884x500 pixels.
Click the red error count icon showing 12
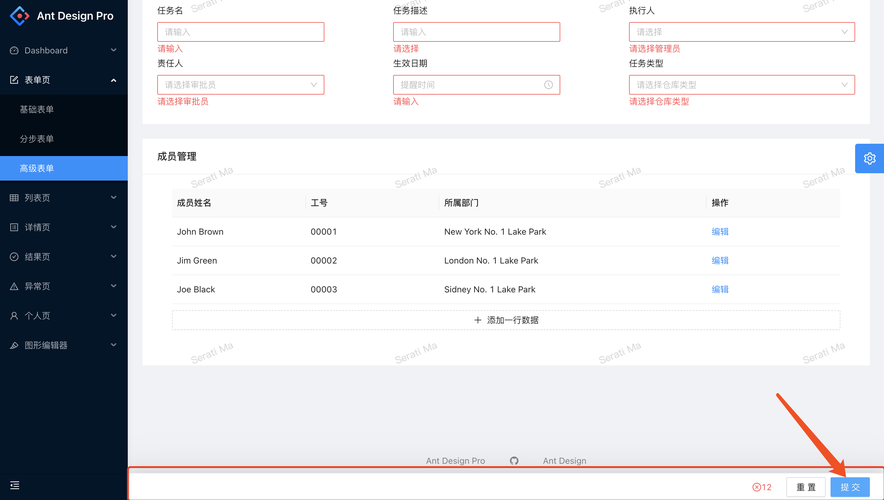(x=757, y=487)
